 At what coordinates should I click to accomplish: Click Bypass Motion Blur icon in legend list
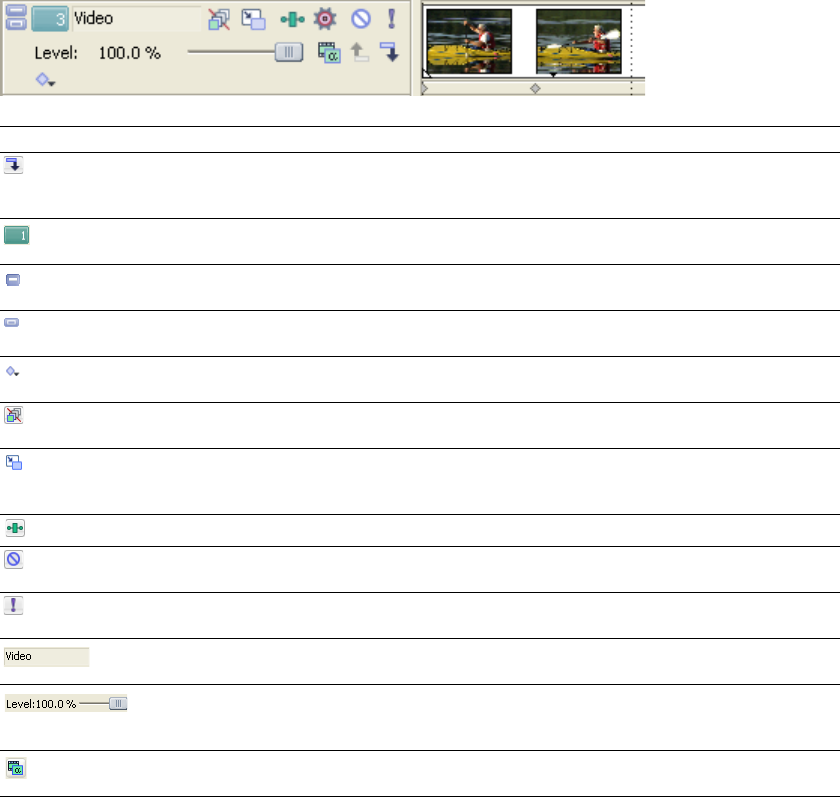point(13,415)
